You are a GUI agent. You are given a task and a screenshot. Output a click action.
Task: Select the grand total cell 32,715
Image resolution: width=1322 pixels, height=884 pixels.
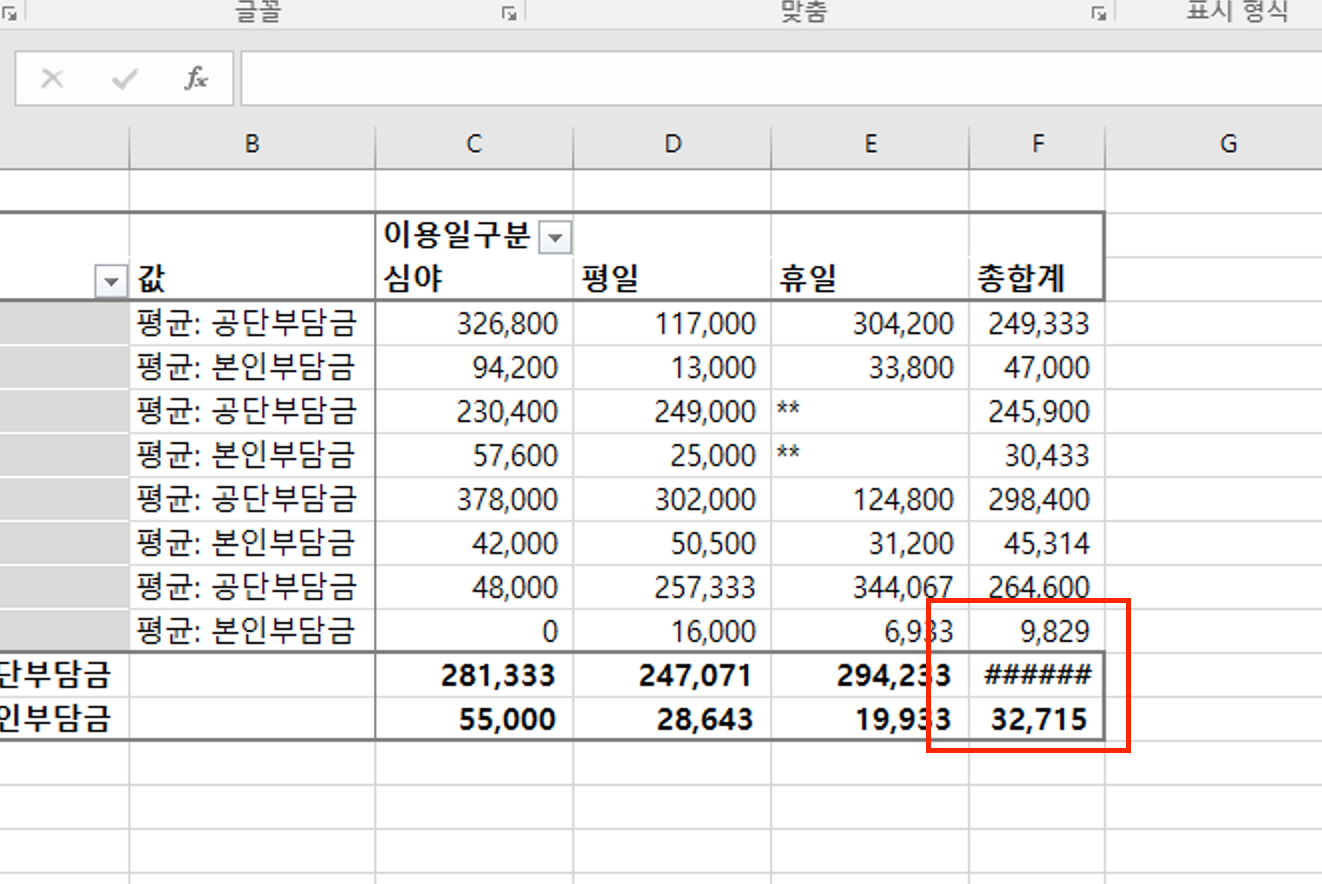pyautogui.click(x=1037, y=719)
